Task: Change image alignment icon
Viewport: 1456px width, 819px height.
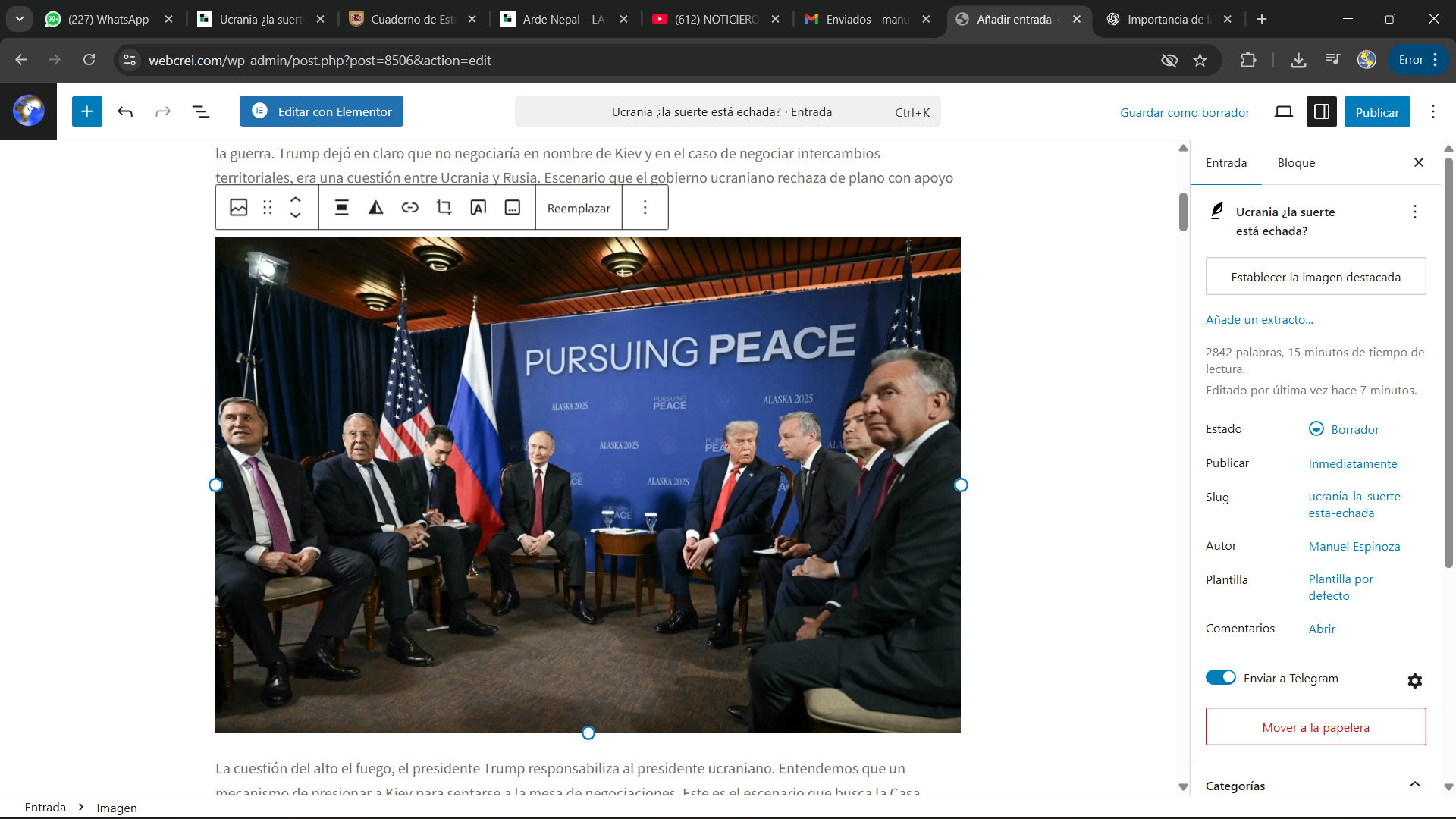Action: click(x=342, y=208)
